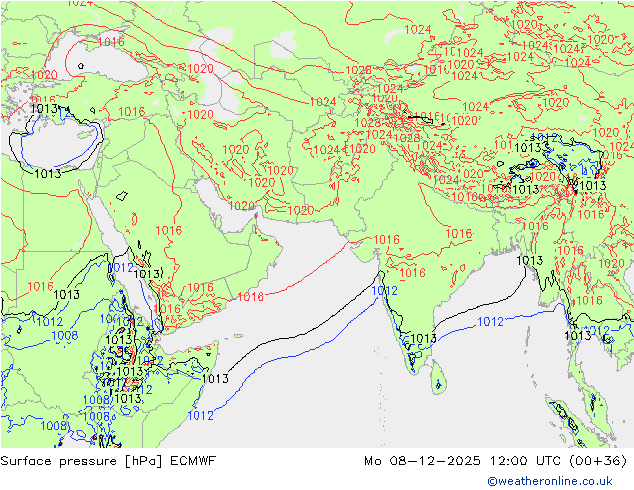Click the red 1016 label over the Black Sea
Image resolution: width=634 pixels, height=490 pixels.
pos(111,42)
